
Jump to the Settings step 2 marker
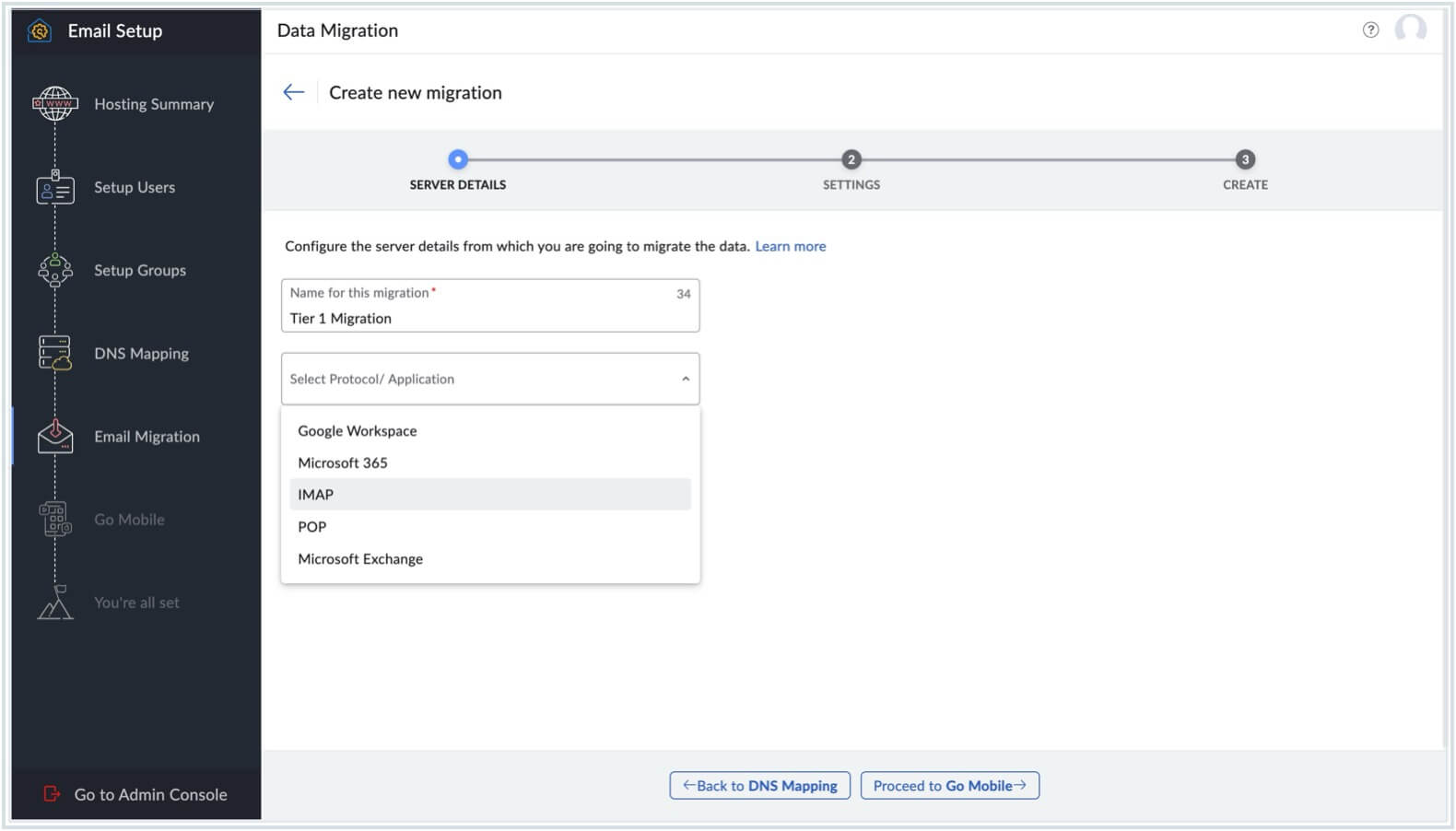pos(851,160)
